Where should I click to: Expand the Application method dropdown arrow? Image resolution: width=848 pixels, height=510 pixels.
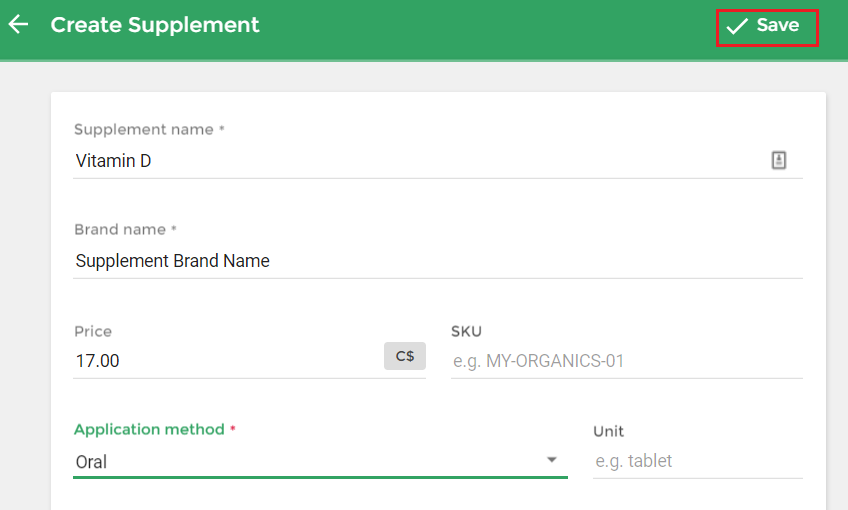(552, 460)
